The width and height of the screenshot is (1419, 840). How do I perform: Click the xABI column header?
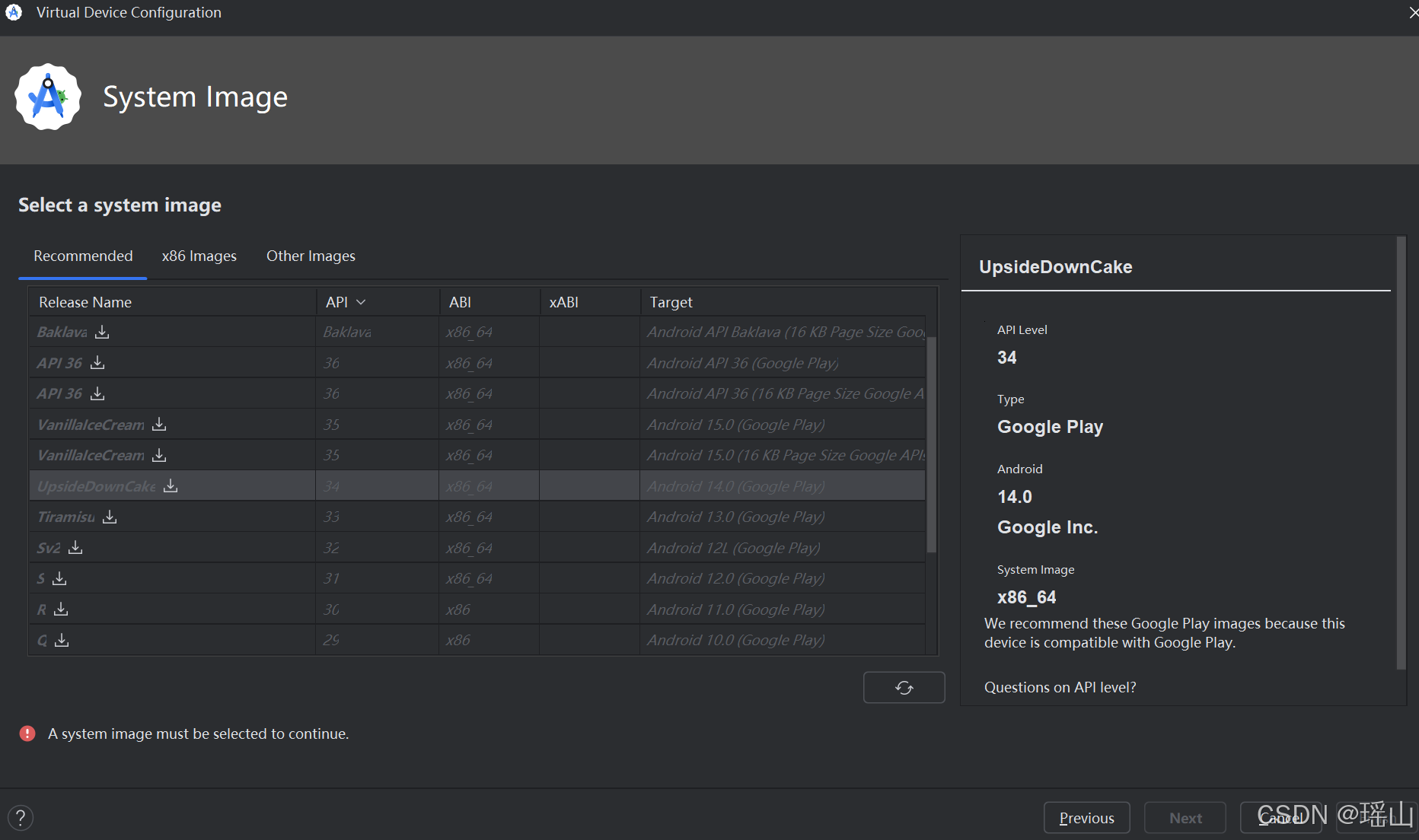[589, 302]
